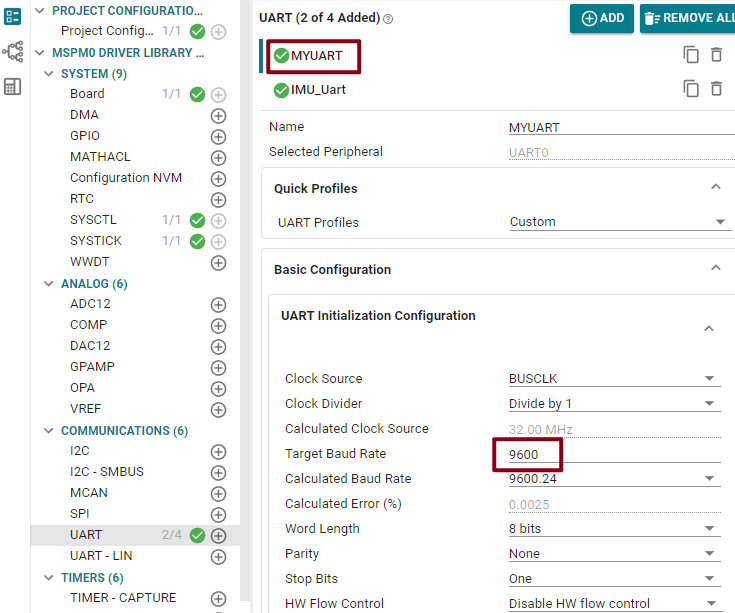This screenshot has width=735, height=613.
Task: Select the SYSCTL module in sidebar
Action: coord(93,220)
